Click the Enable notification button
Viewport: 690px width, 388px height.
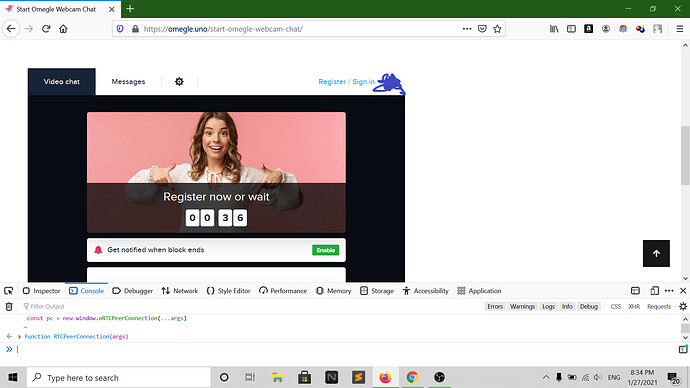326,250
